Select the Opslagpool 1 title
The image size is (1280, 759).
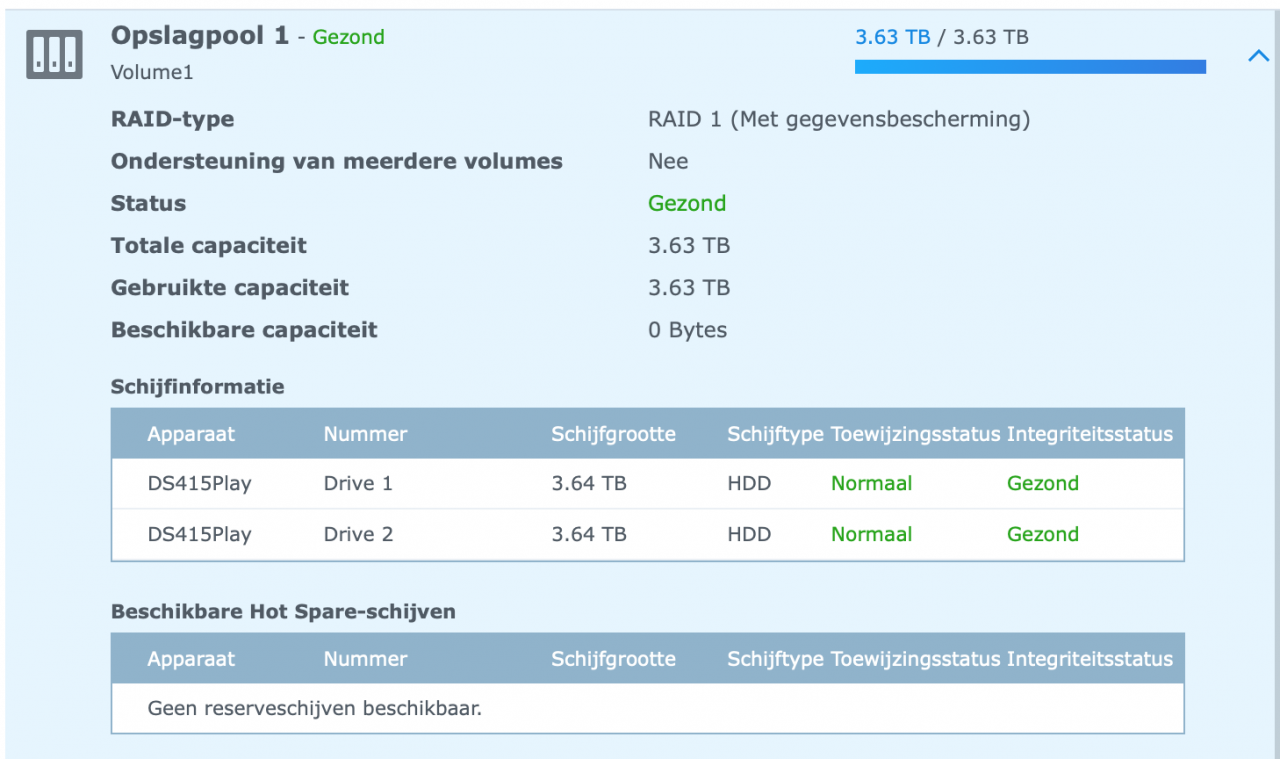click(200, 36)
